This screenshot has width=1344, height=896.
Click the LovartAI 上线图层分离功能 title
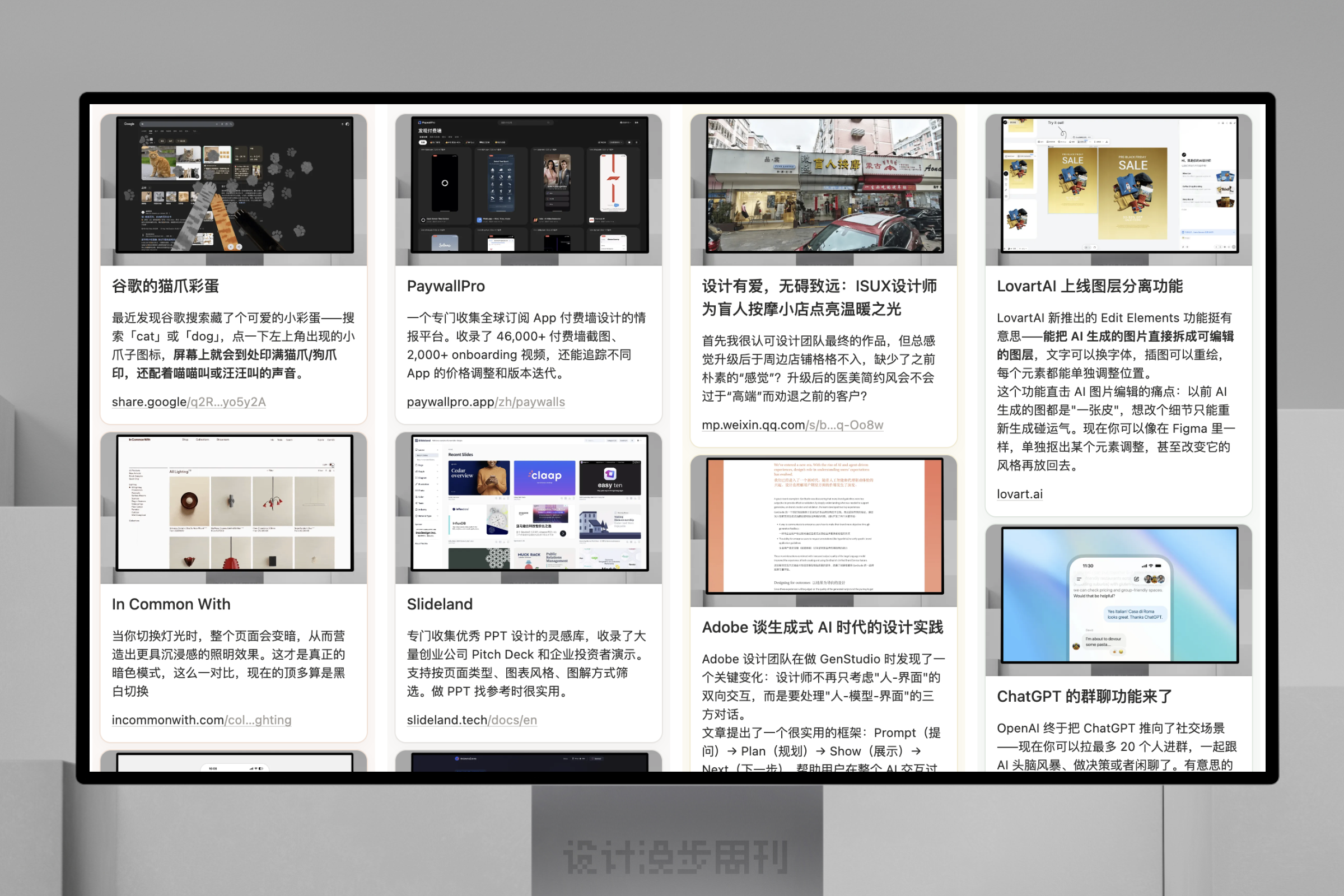pos(1089,286)
